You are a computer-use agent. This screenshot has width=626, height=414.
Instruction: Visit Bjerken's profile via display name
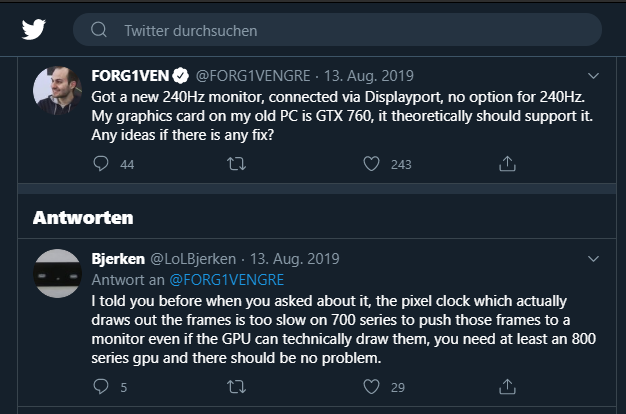[118, 257]
